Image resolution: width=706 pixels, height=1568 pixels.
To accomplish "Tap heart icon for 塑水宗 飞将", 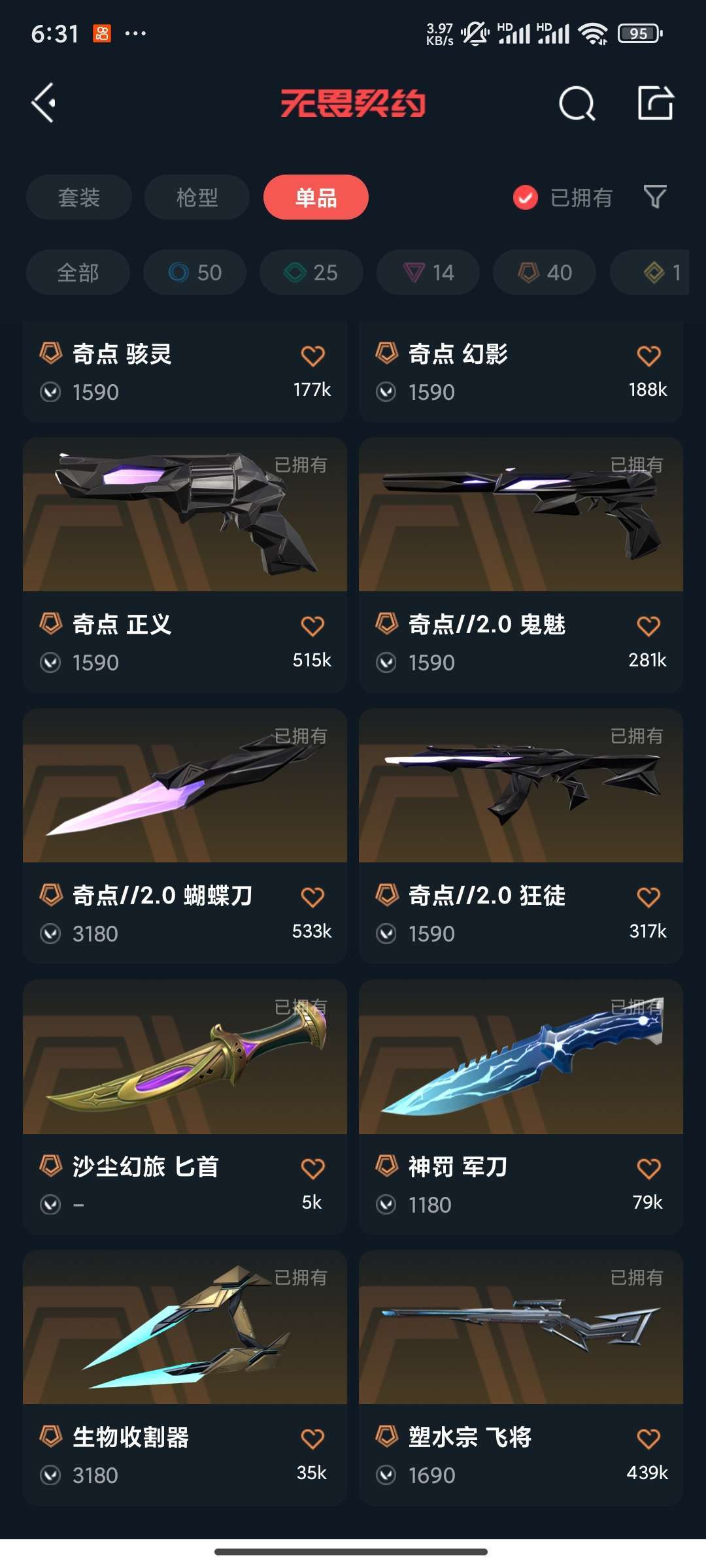I will [x=648, y=1439].
